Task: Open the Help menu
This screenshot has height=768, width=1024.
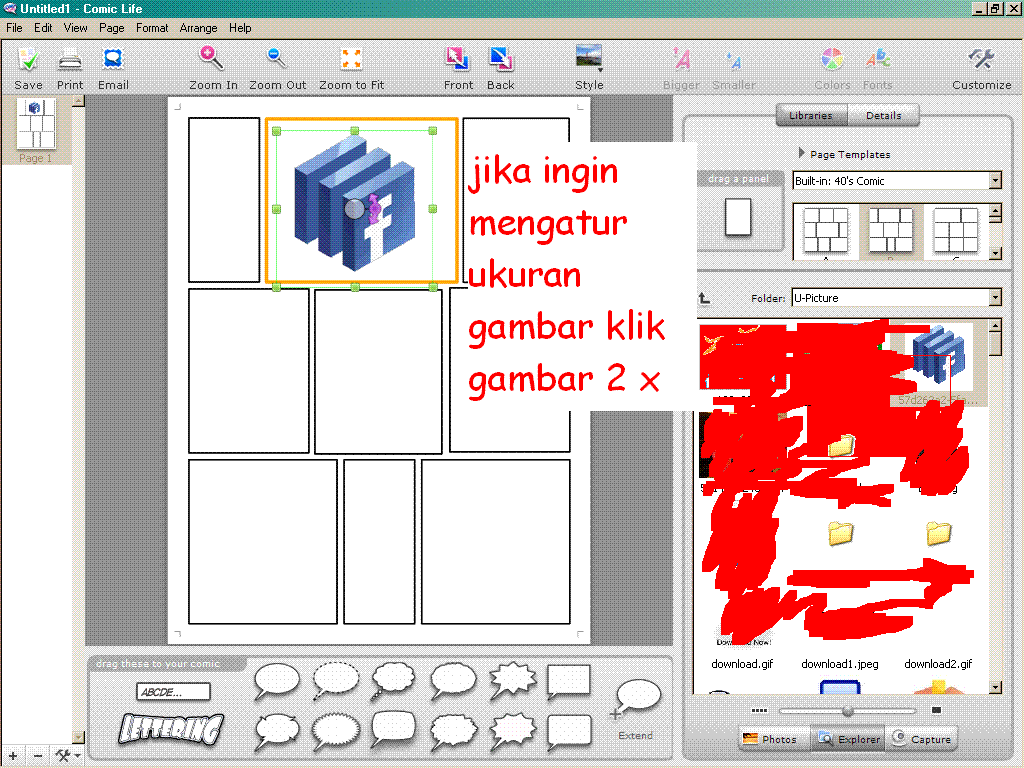Action: 240,28
